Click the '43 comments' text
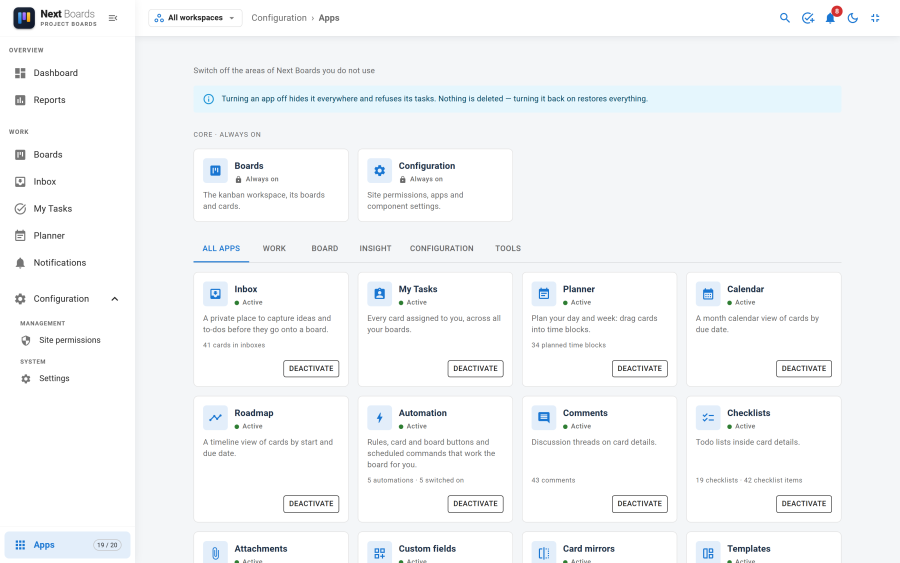This screenshot has height=563, width=900. point(553,480)
